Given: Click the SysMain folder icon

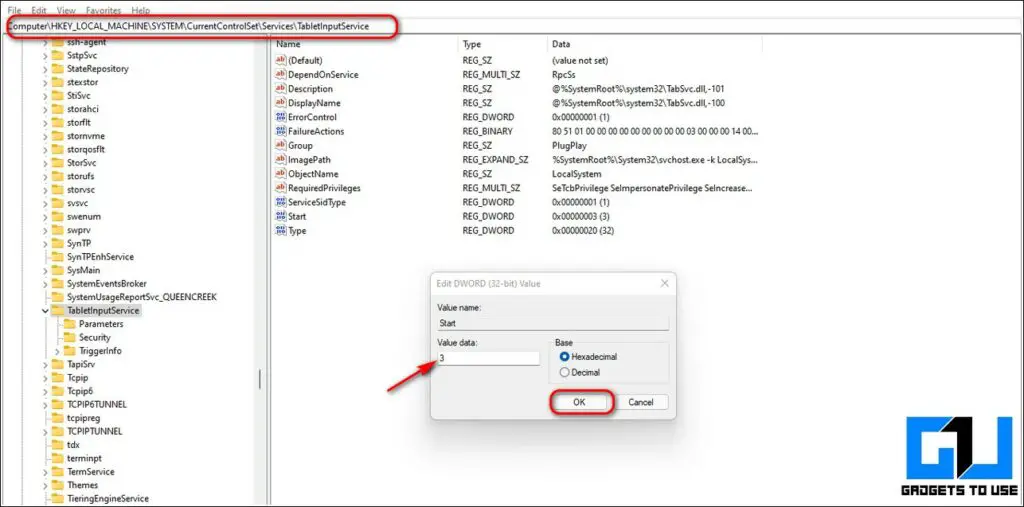Looking at the screenshot, I should click(57, 270).
